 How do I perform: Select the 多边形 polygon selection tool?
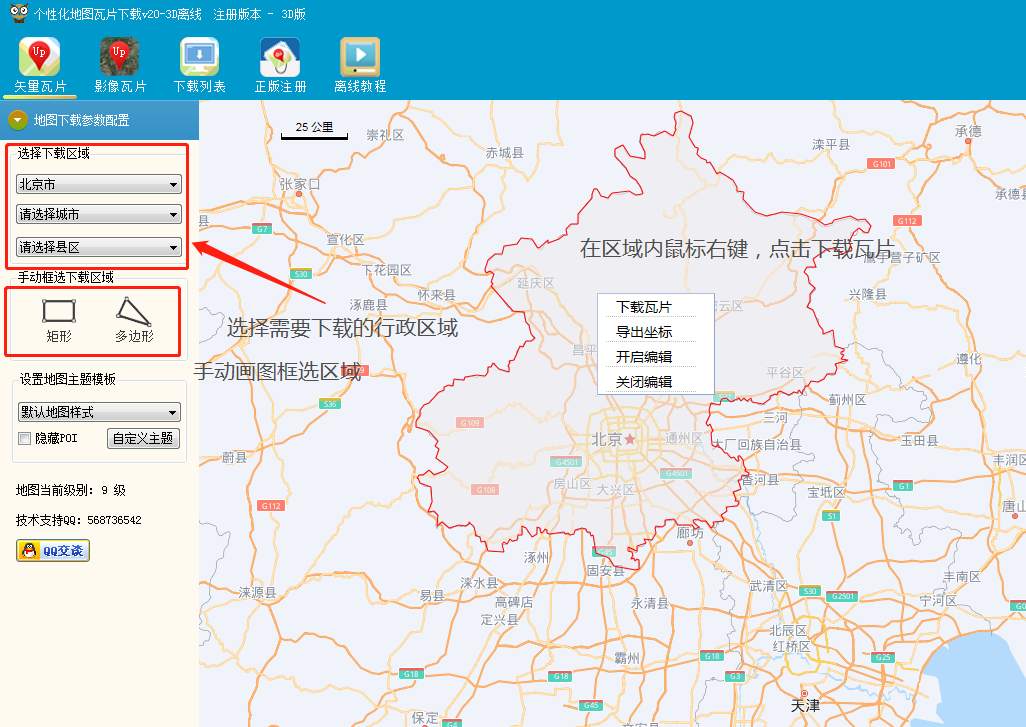(134, 320)
